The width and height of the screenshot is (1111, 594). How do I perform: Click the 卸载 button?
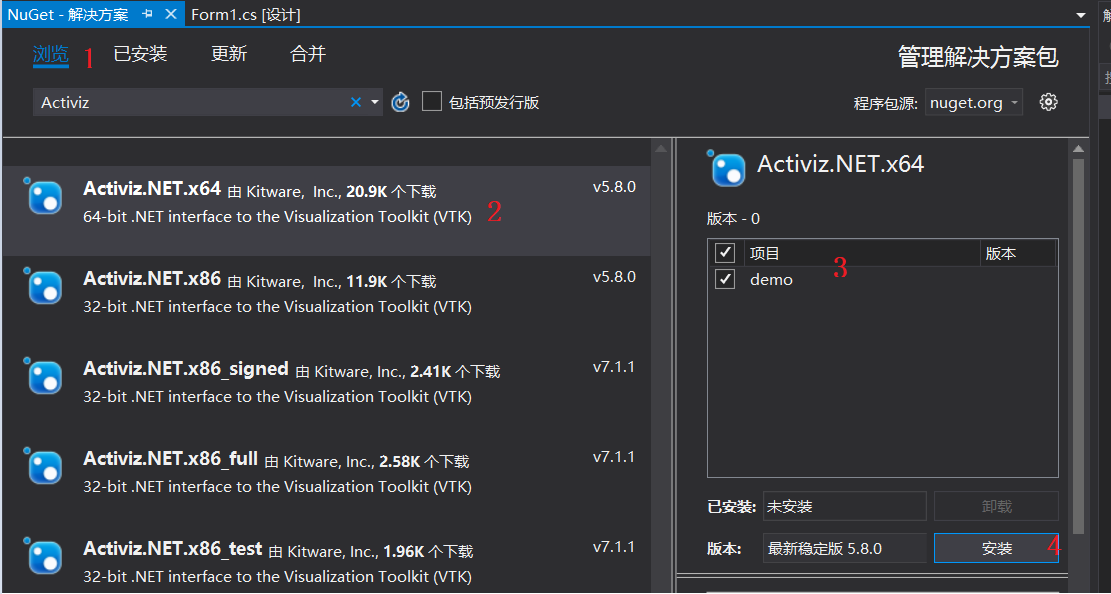(996, 506)
